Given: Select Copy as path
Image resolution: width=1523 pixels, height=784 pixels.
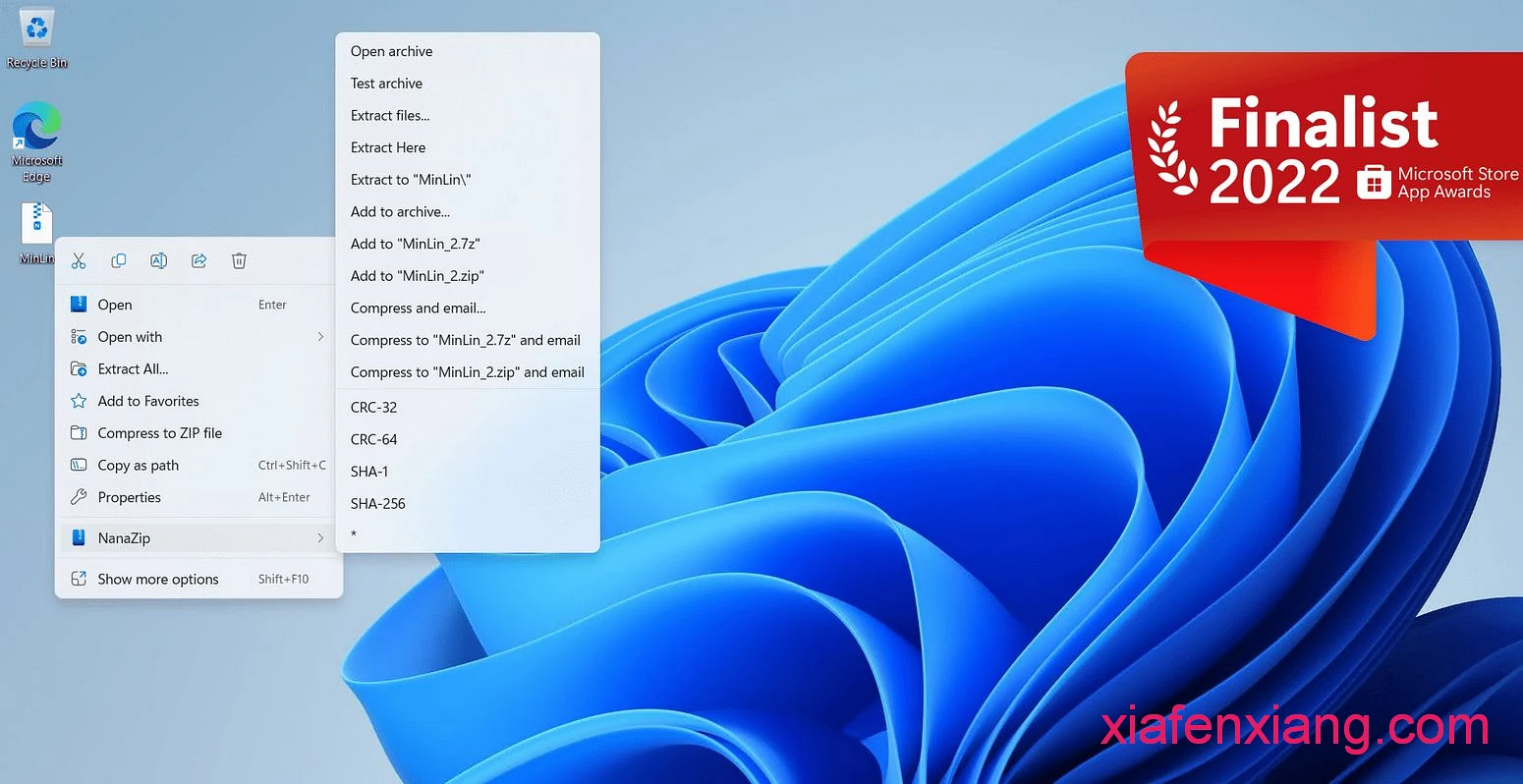Looking at the screenshot, I should [138, 466].
